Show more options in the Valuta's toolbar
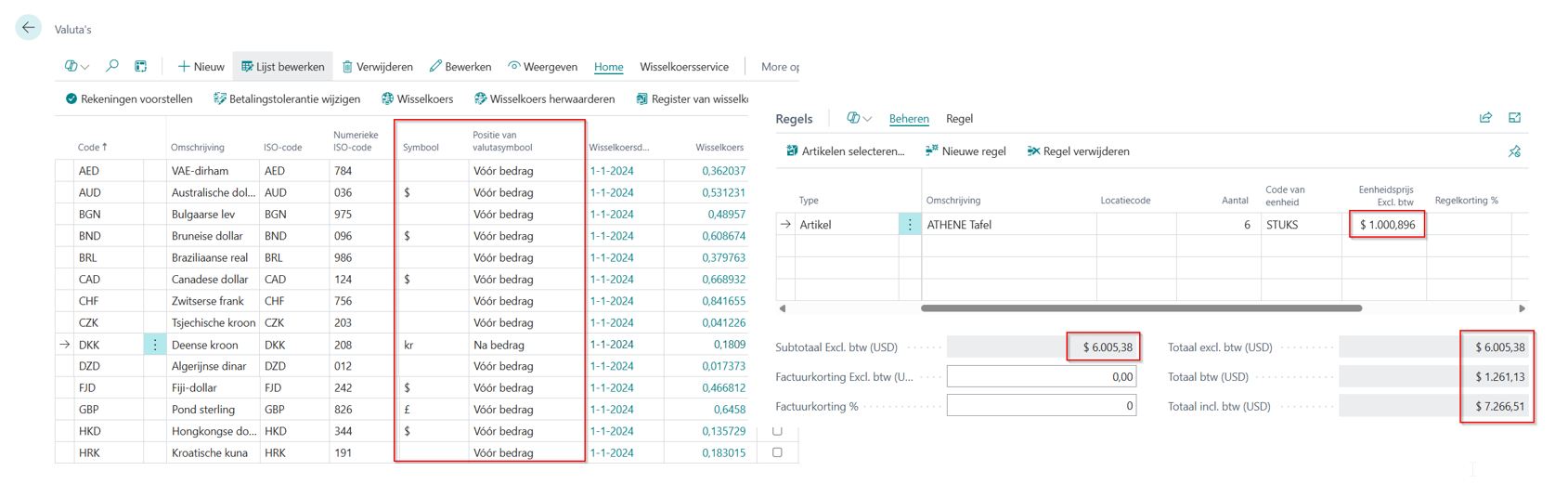The height and width of the screenshot is (497, 1568). coord(780,66)
